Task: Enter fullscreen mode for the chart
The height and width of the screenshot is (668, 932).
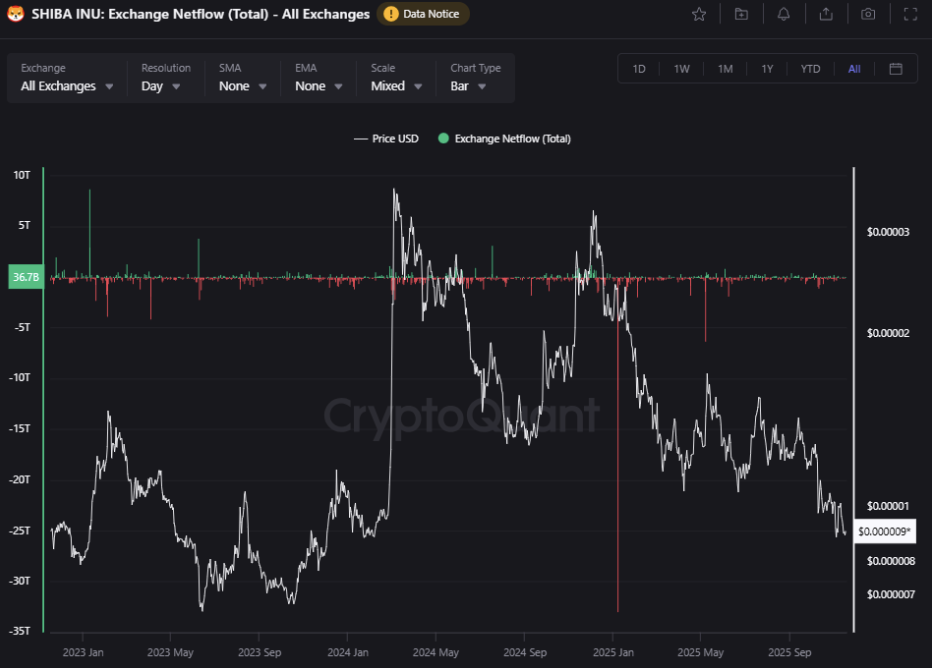Action: pos(910,14)
